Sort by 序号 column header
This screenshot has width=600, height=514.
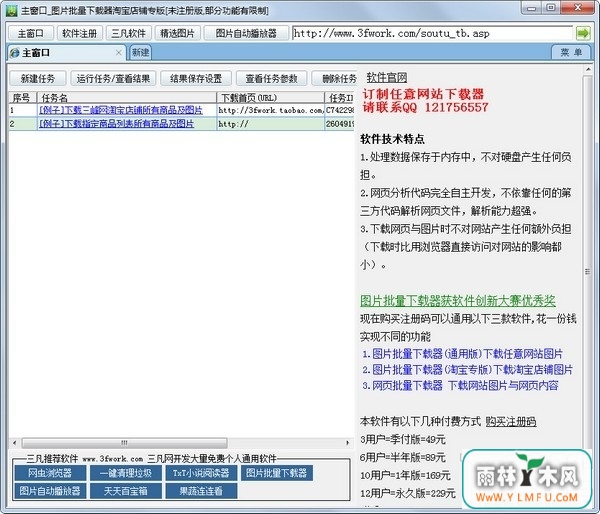(x=22, y=98)
